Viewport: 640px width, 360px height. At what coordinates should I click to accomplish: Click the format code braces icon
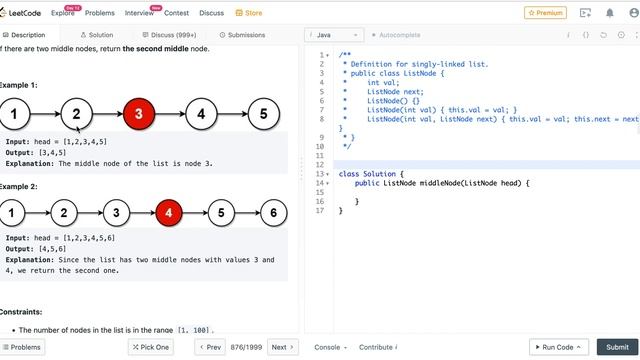coord(586,35)
